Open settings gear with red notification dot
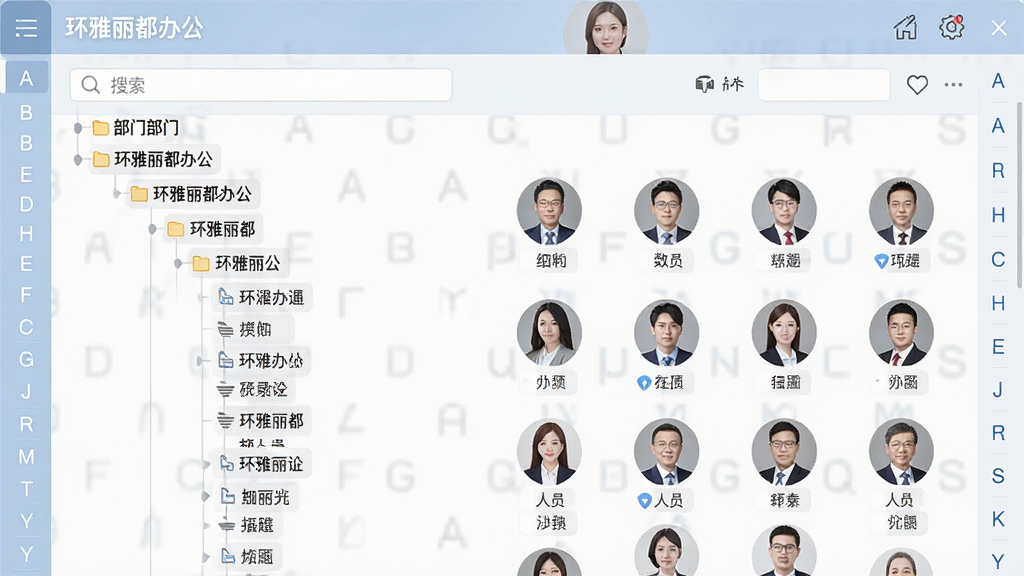1024x576 pixels. [x=952, y=27]
